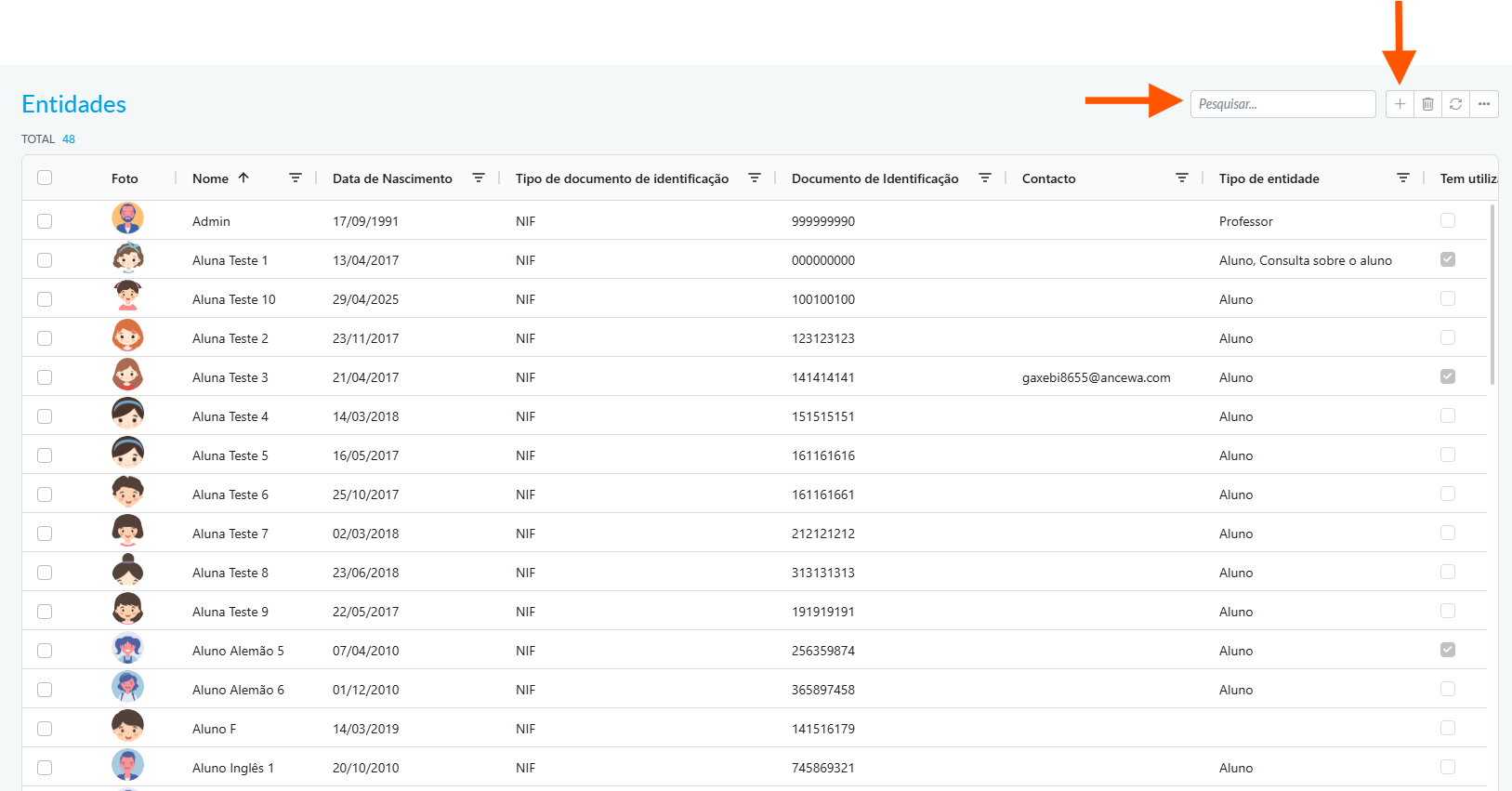Viewport: 1512px width, 791px height.
Task: Click the Contacto column header label
Action: (1048, 178)
